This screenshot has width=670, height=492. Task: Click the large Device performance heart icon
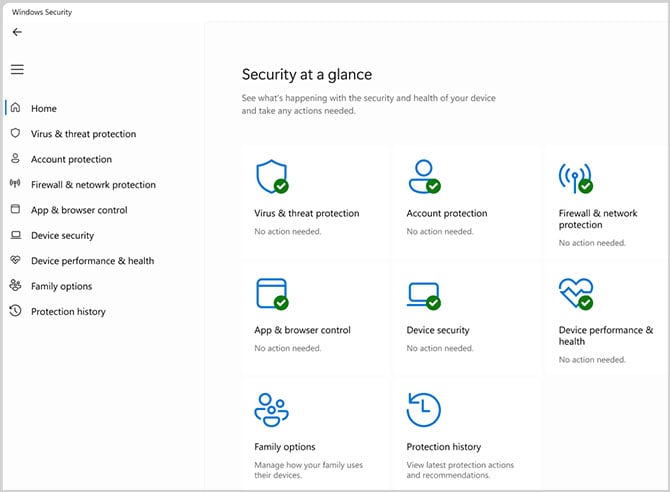point(576,294)
